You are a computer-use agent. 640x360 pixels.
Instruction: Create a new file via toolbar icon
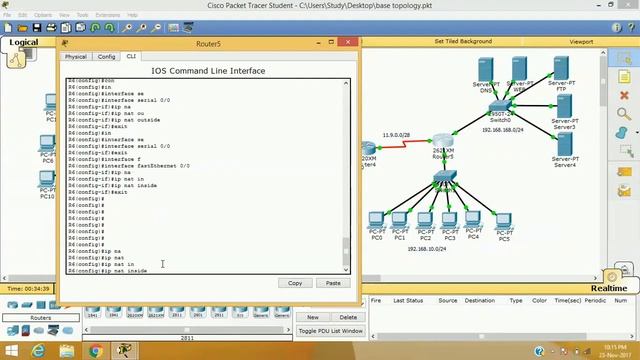tap(8, 28)
